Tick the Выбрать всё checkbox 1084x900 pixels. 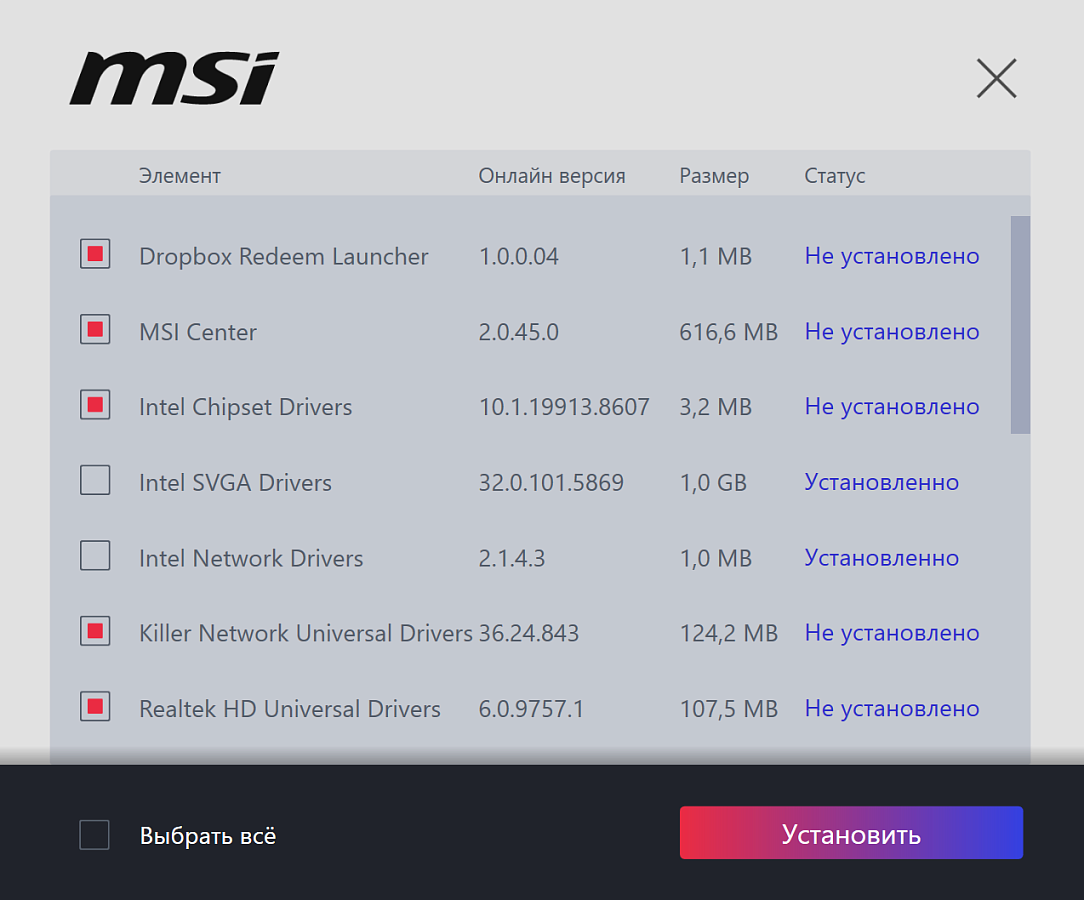[95, 834]
